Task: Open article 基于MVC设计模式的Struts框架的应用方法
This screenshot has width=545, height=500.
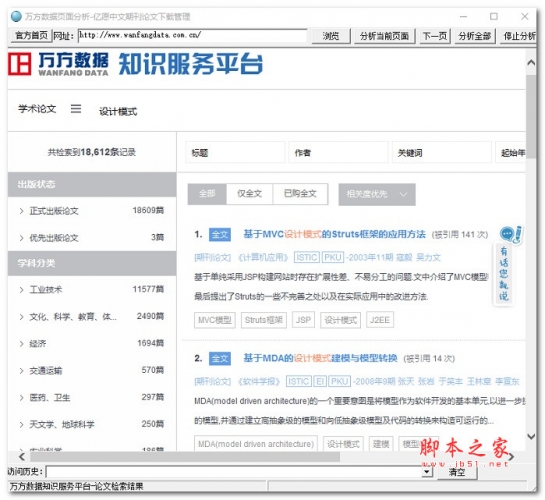Action: pos(334,234)
